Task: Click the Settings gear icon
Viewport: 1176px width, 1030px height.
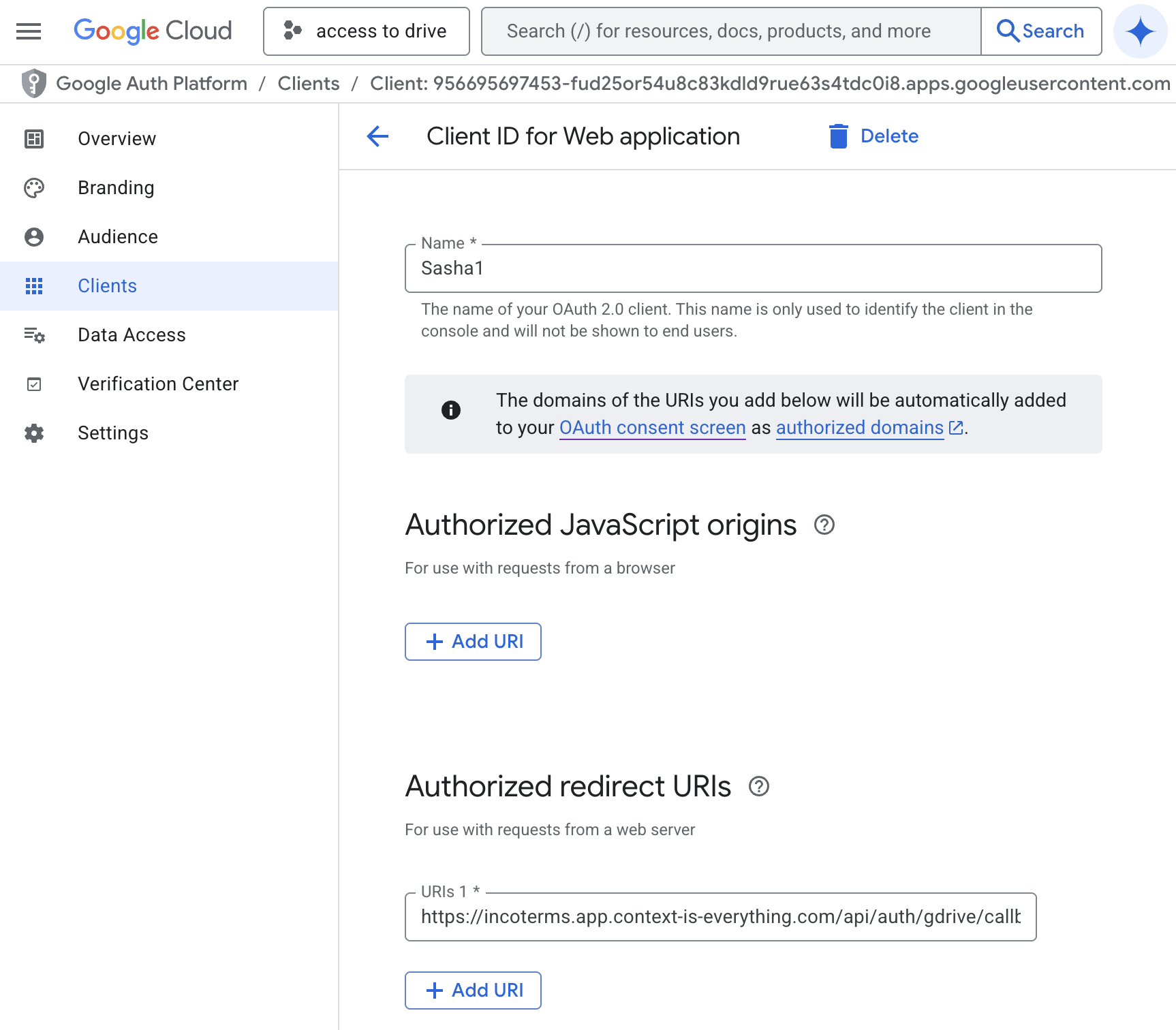Action: (34, 433)
